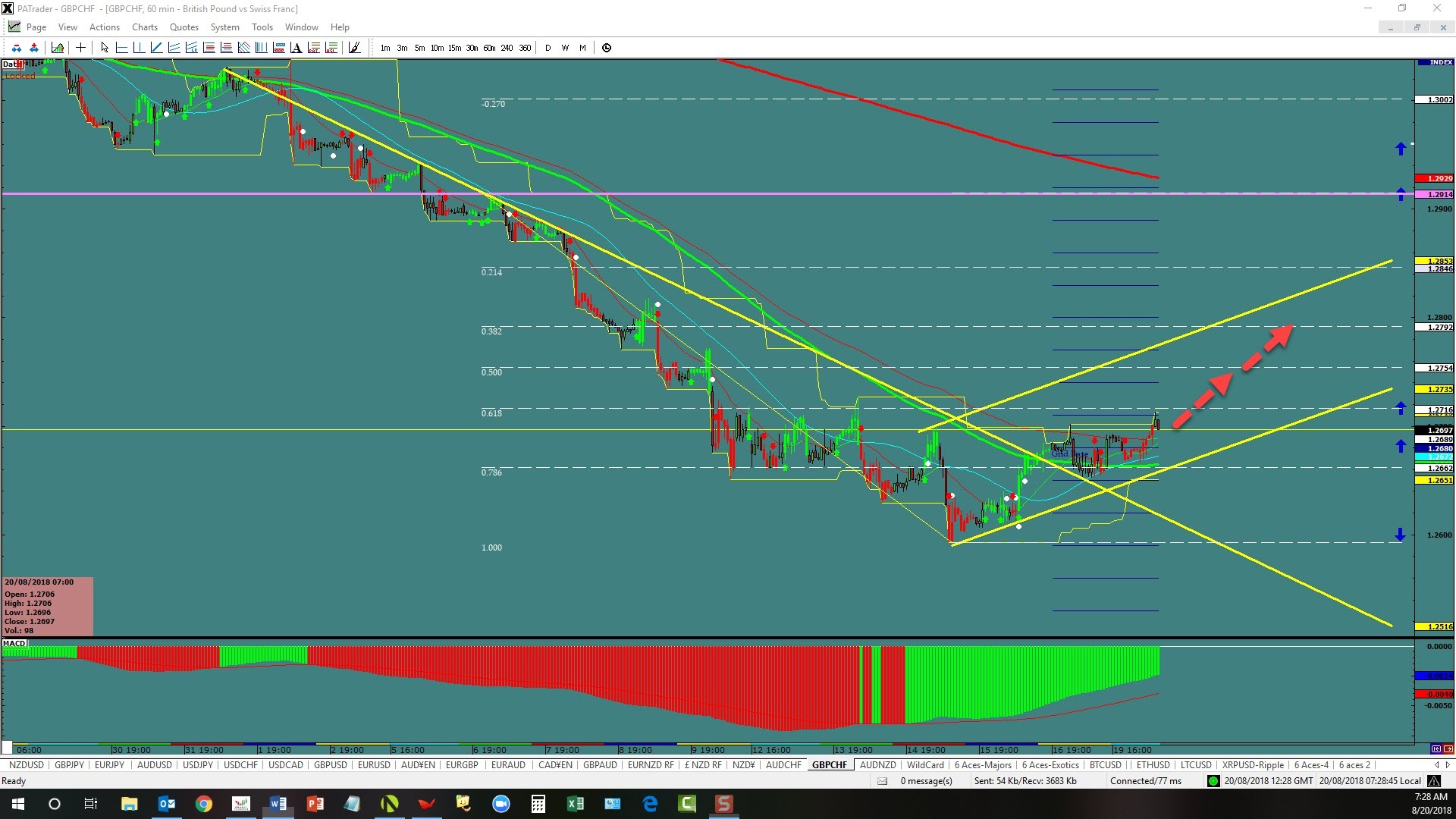Open the Page menu

coord(36,27)
